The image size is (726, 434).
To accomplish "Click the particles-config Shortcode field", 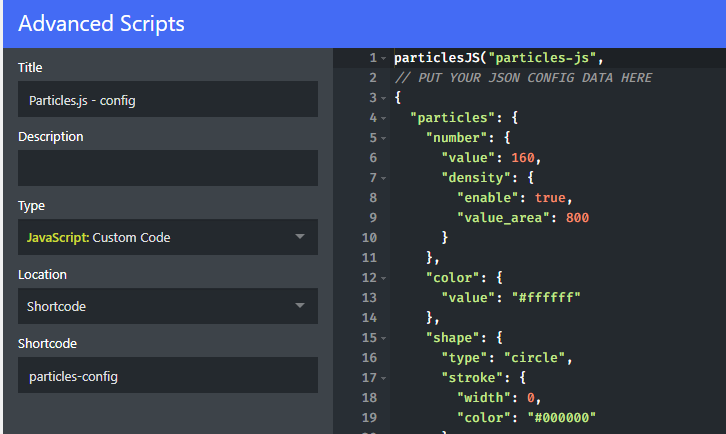I will point(168,375).
